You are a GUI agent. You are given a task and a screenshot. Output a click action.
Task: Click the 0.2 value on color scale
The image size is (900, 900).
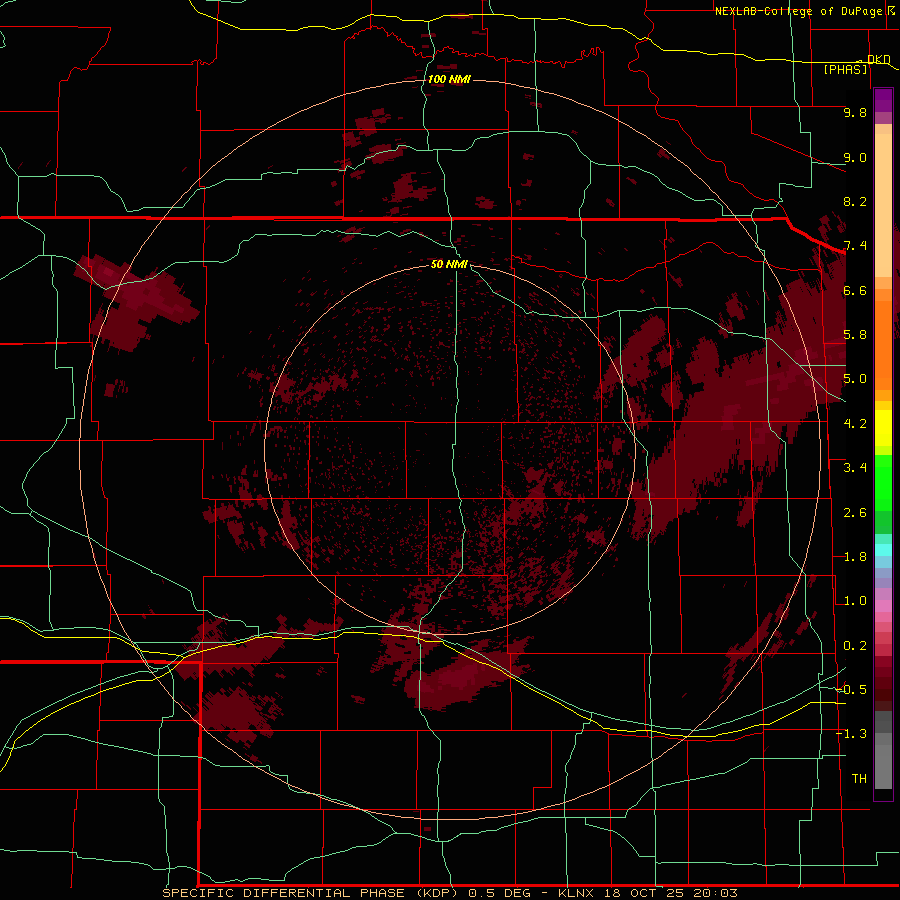coord(855,646)
